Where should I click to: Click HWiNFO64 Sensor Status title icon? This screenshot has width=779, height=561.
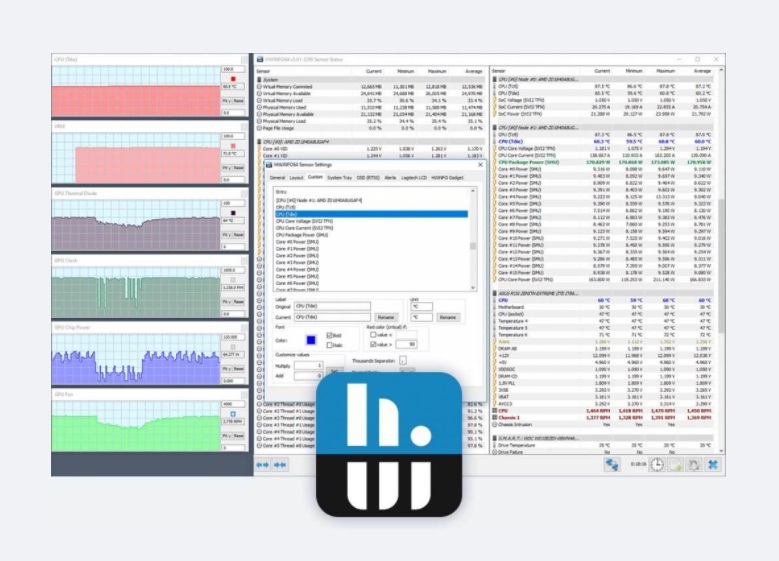(260, 60)
